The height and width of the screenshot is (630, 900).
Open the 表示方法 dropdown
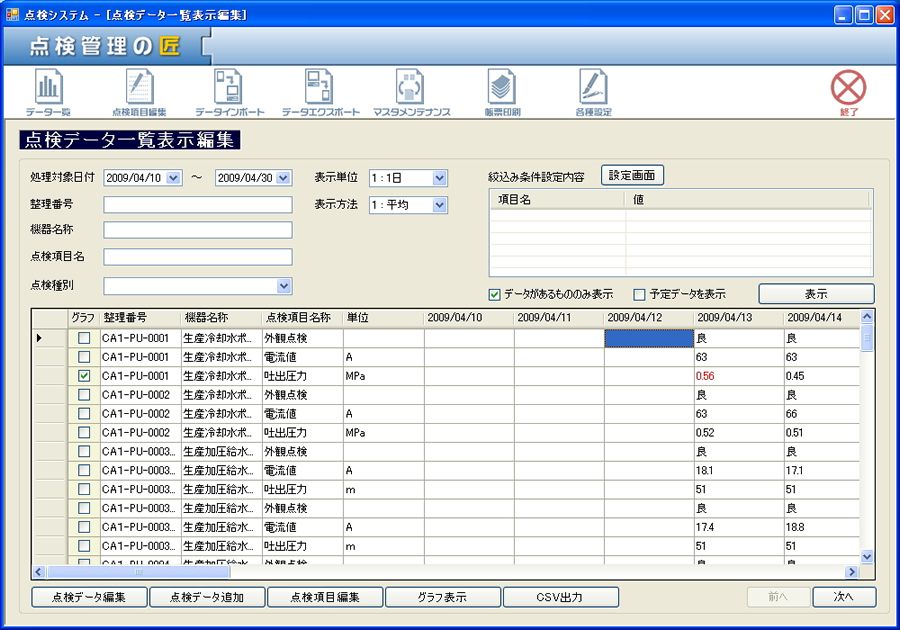[440, 205]
